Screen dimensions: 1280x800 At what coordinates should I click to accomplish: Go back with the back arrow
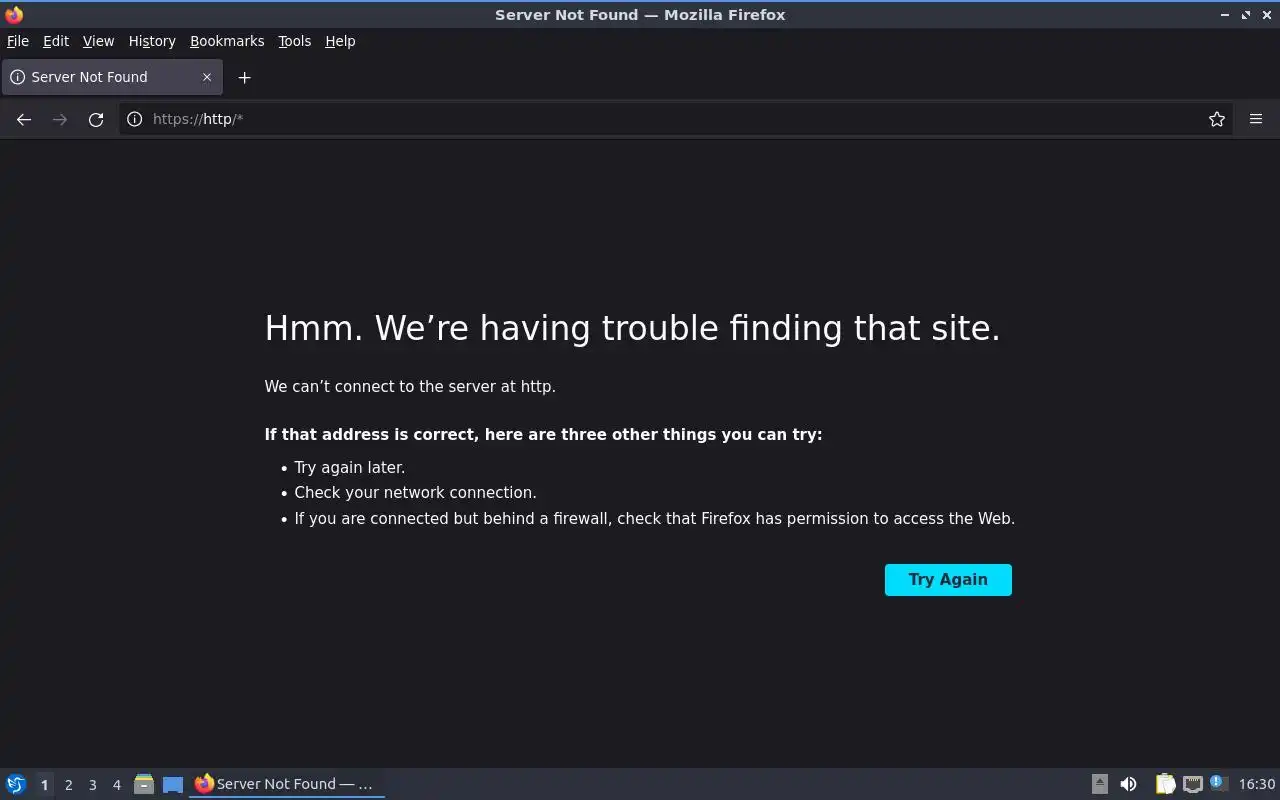24,119
